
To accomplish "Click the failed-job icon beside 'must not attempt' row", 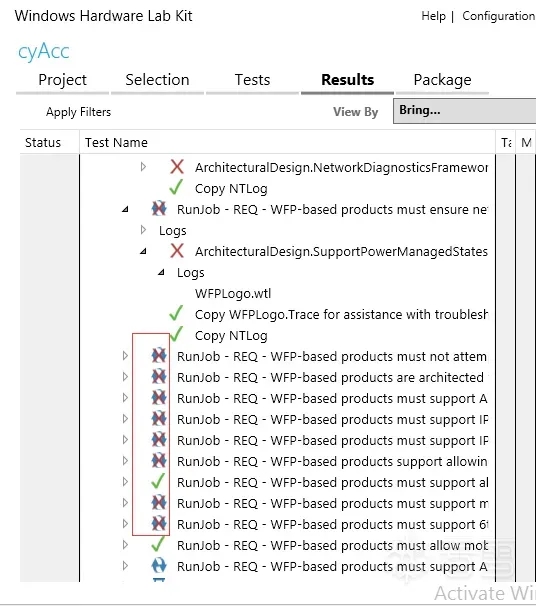I will click(x=159, y=356).
